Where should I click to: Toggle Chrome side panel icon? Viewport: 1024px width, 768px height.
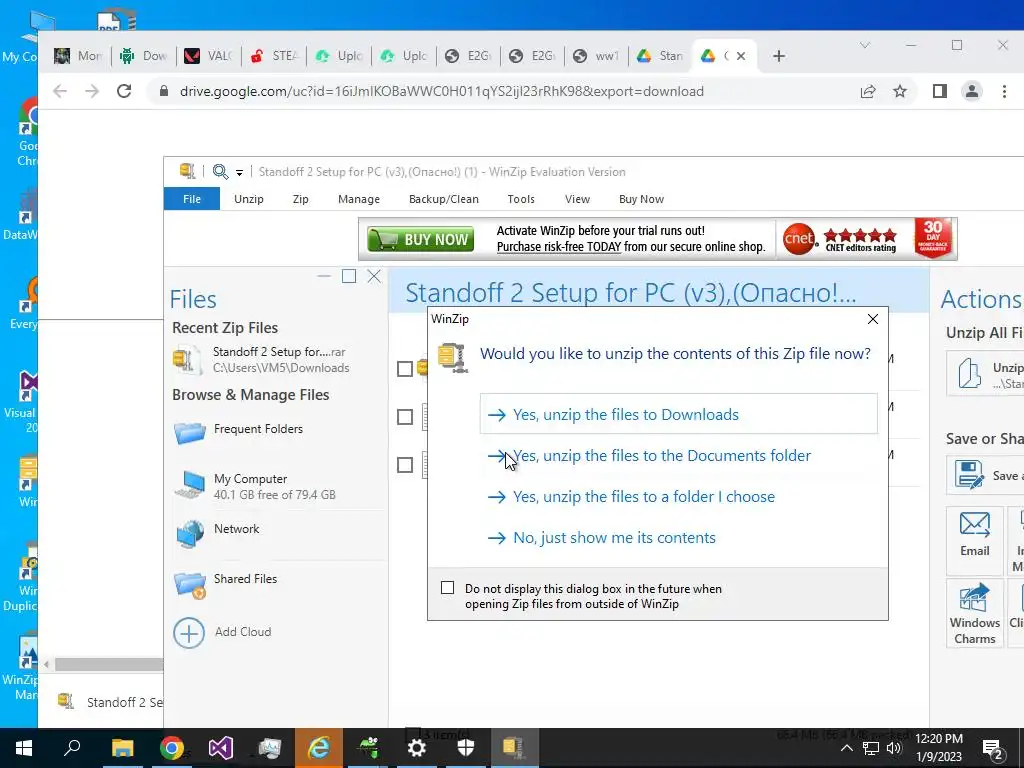click(x=940, y=91)
